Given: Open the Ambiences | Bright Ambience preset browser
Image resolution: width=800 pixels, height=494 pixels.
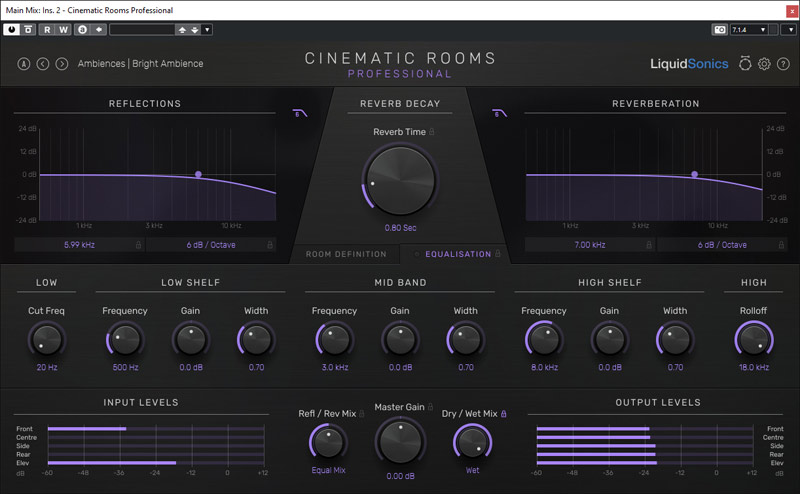Looking at the screenshot, I should coord(141,64).
